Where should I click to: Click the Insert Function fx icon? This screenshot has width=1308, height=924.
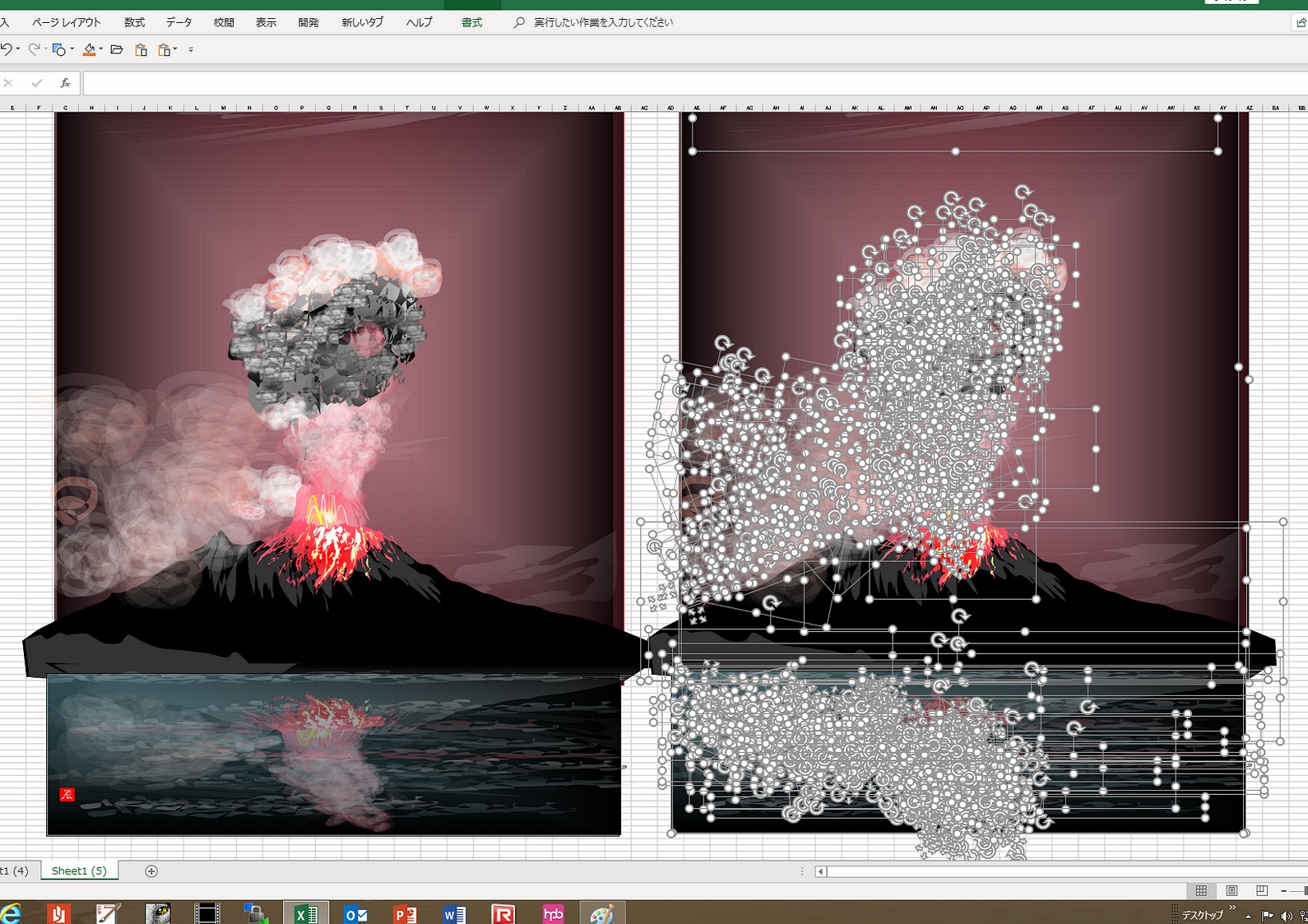point(65,83)
